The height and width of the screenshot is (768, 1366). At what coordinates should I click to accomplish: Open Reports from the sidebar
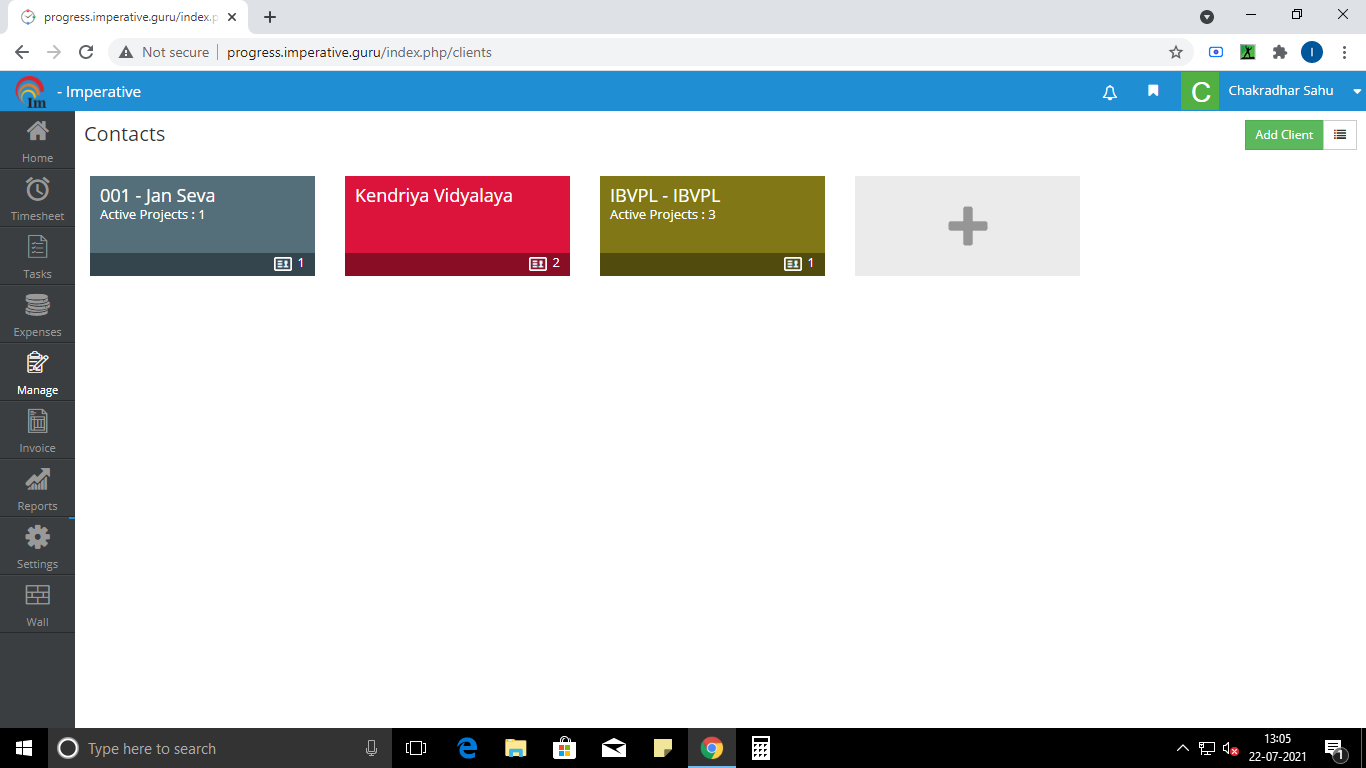pos(37,488)
